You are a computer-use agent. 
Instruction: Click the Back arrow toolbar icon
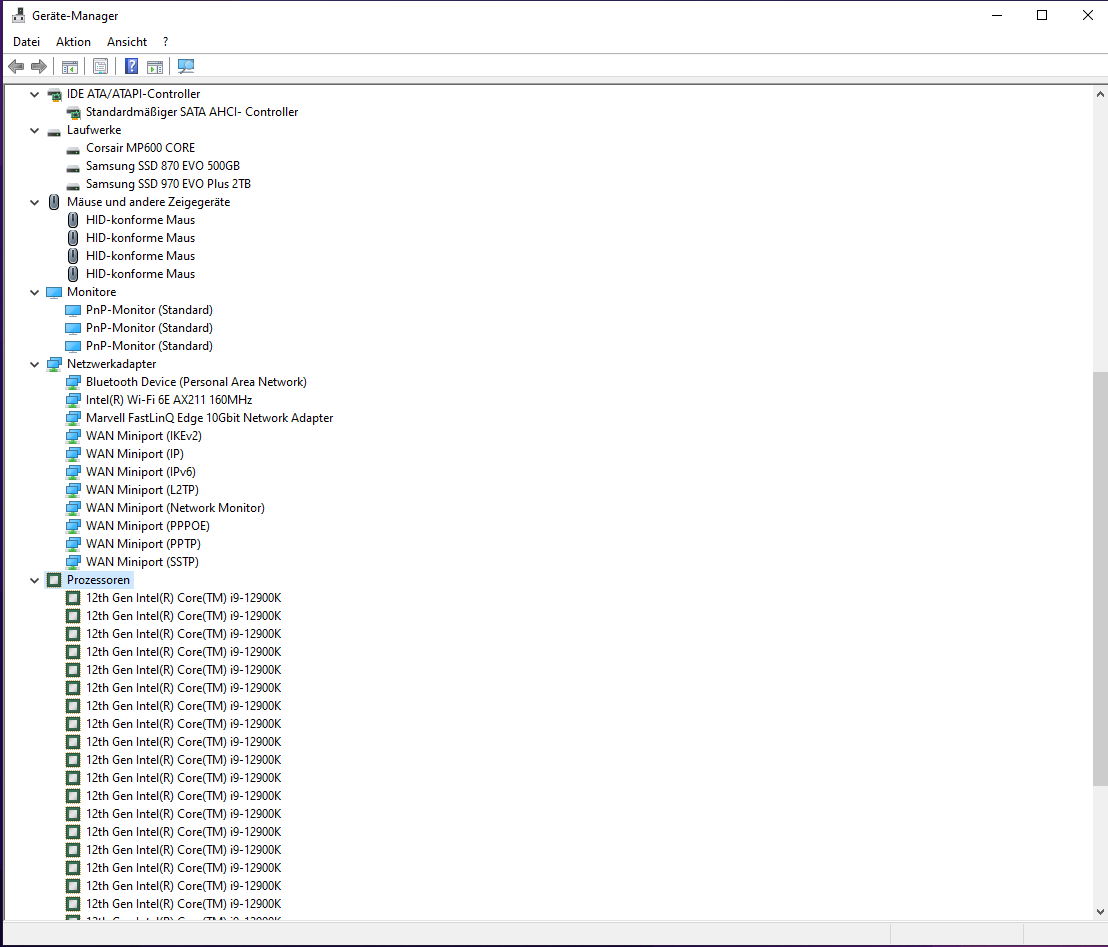(16, 66)
